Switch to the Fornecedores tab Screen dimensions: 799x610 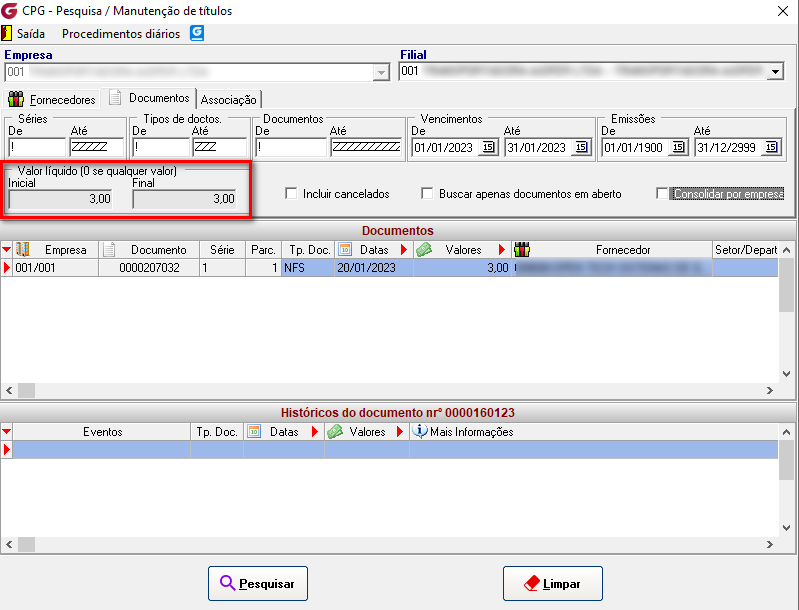coord(52,99)
